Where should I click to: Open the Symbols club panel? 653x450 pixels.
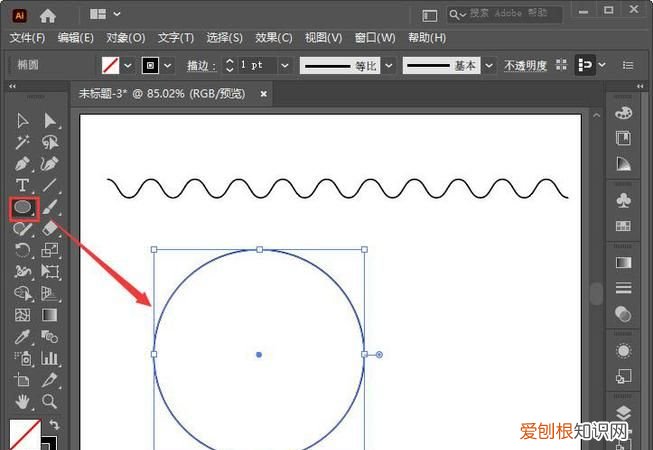click(x=623, y=200)
